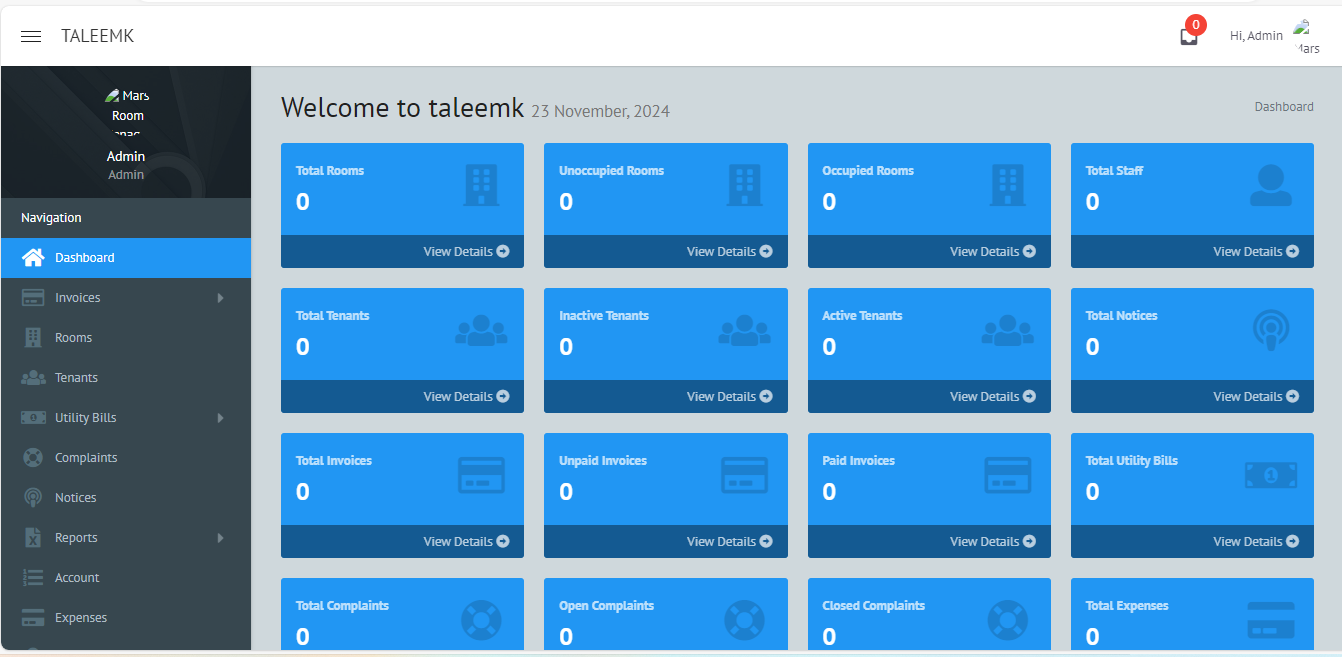Image resolution: width=1342 pixels, height=657 pixels.
Task: Click the Account list icon in sidebar
Action: [33, 578]
